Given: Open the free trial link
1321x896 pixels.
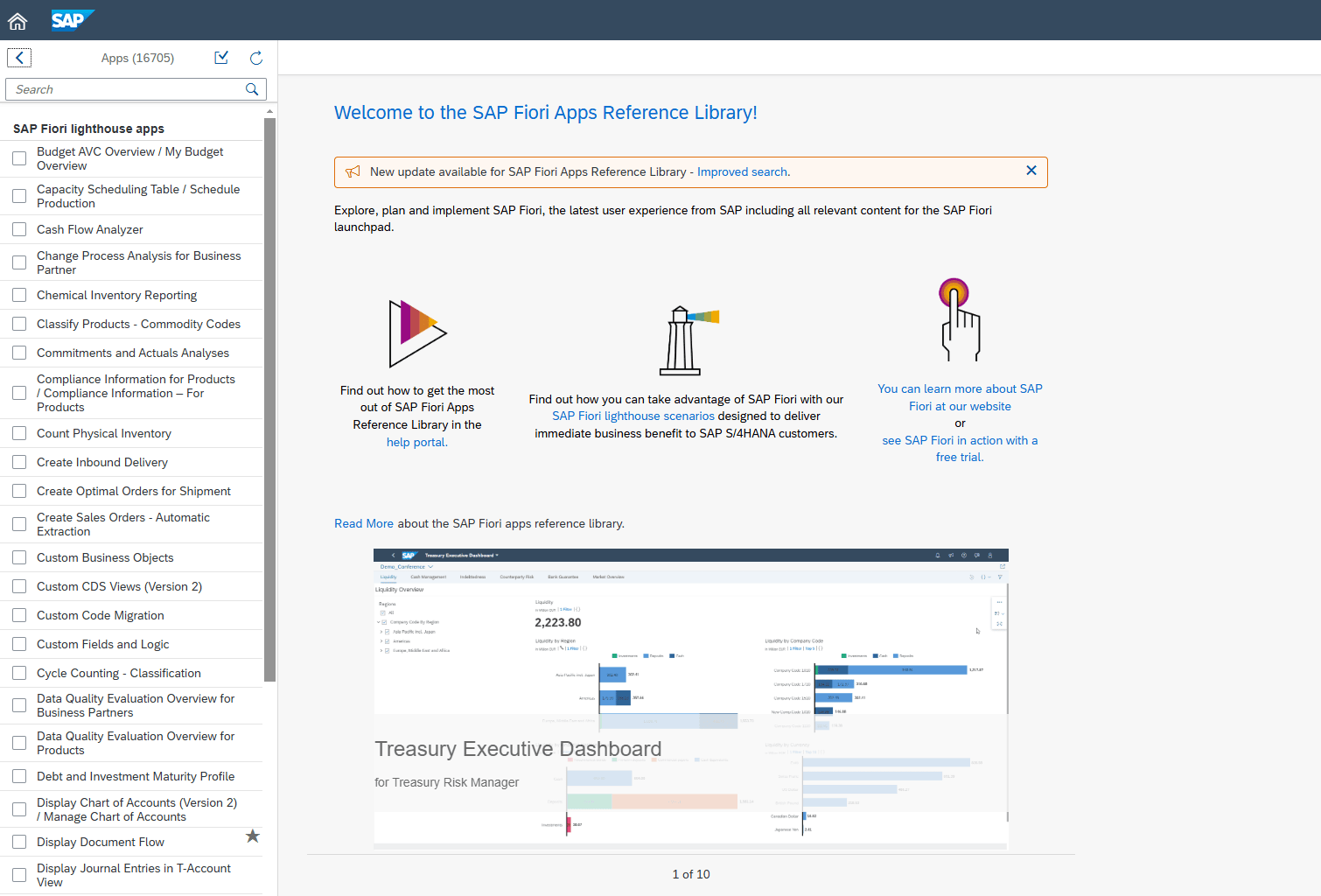Looking at the screenshot, I should 960,448.
